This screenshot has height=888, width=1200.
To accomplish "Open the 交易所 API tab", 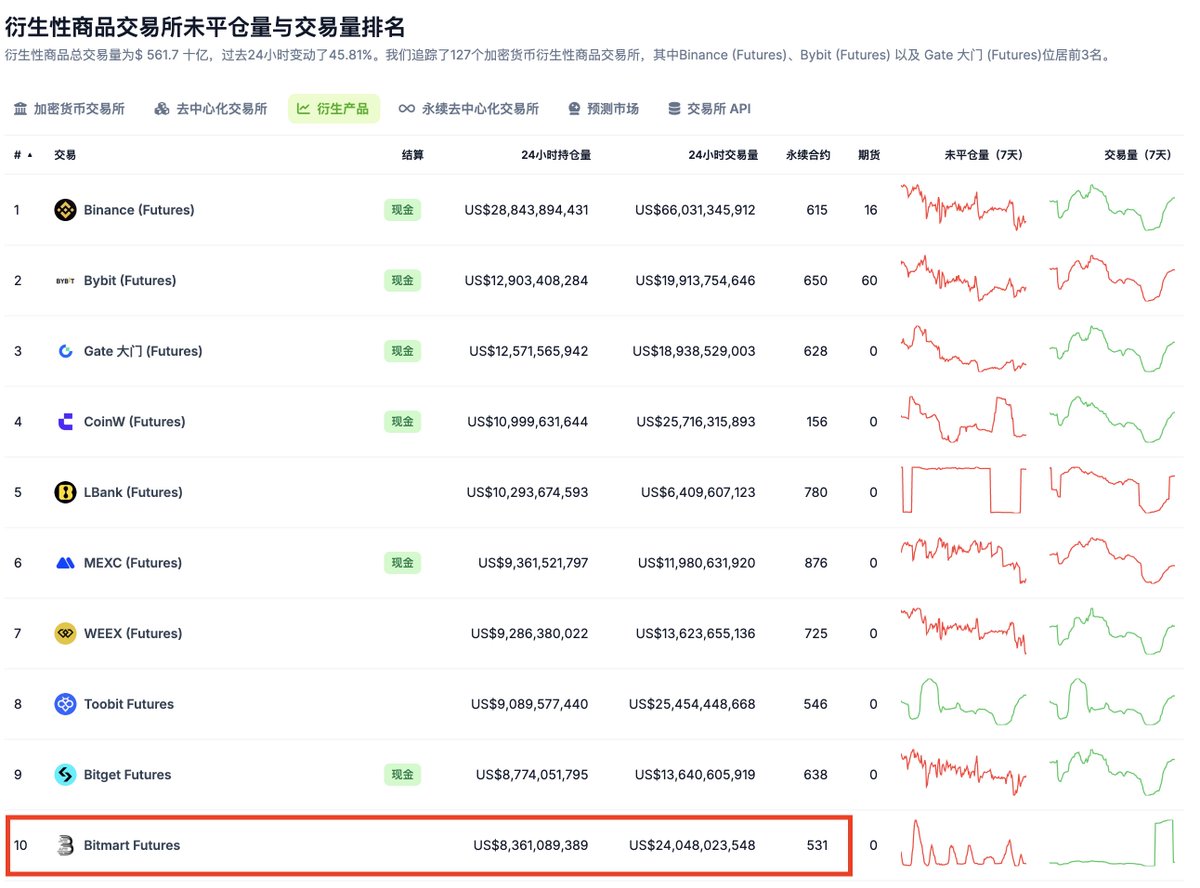I will [x=709, y=109].
